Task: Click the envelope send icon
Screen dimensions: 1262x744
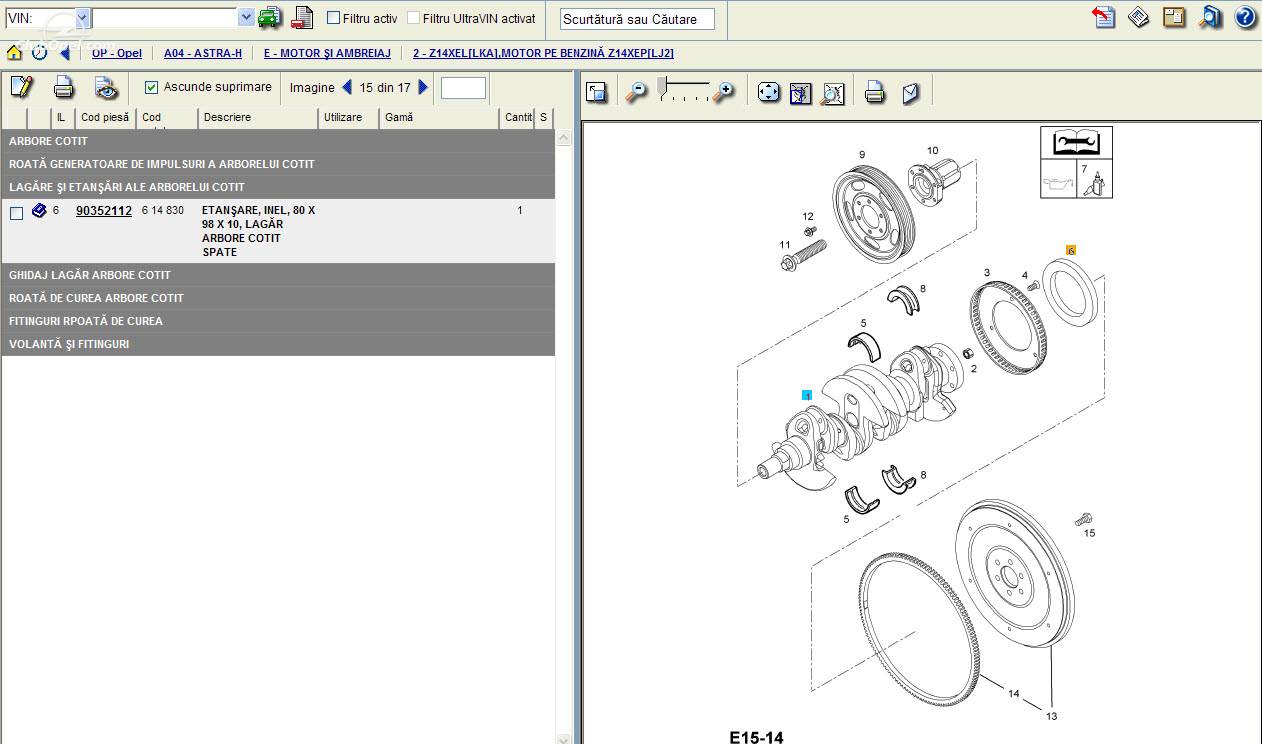Action: tap(910, 93)
